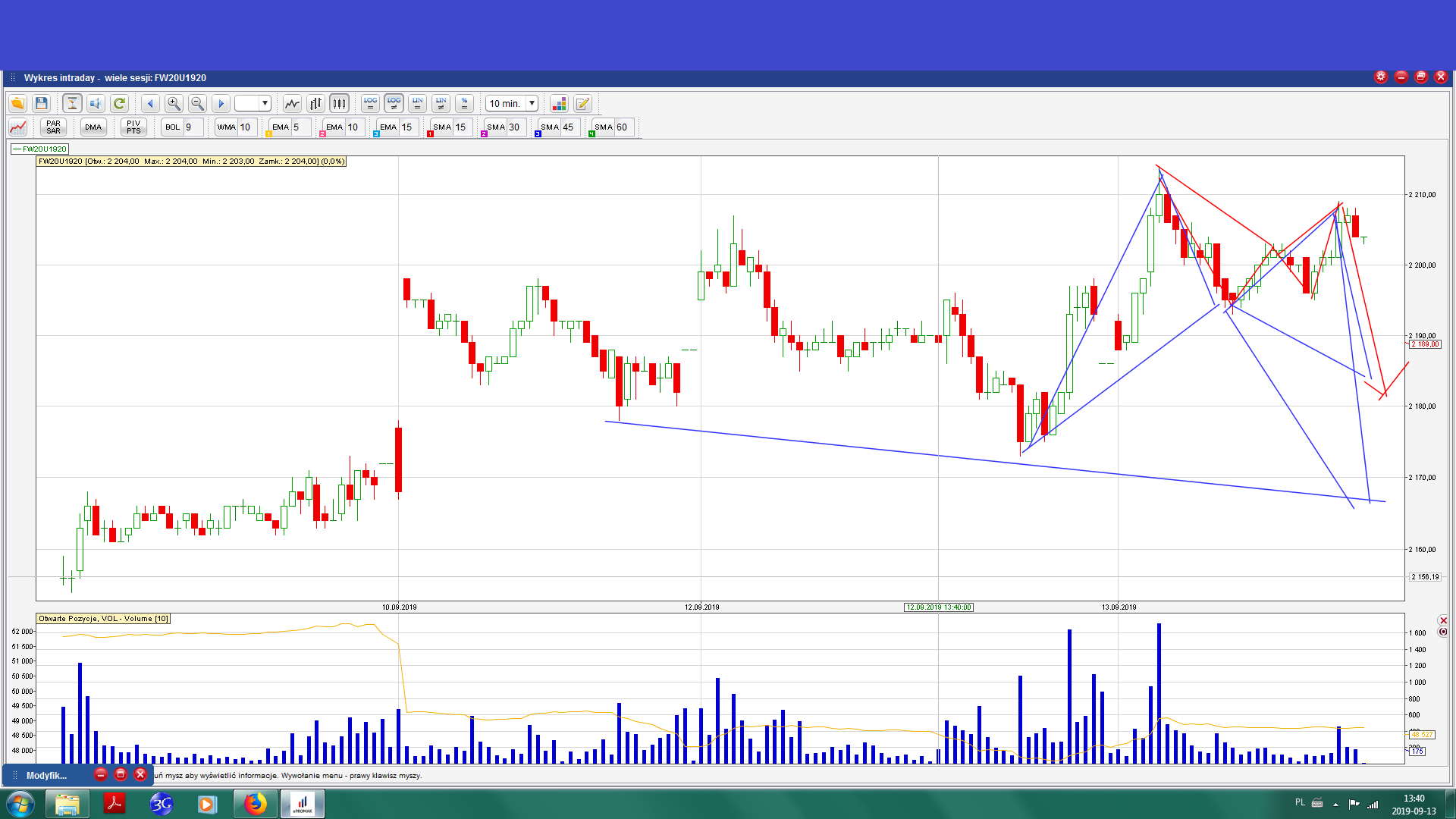Toggle the DMA indicator button

(x=93, y=127)
